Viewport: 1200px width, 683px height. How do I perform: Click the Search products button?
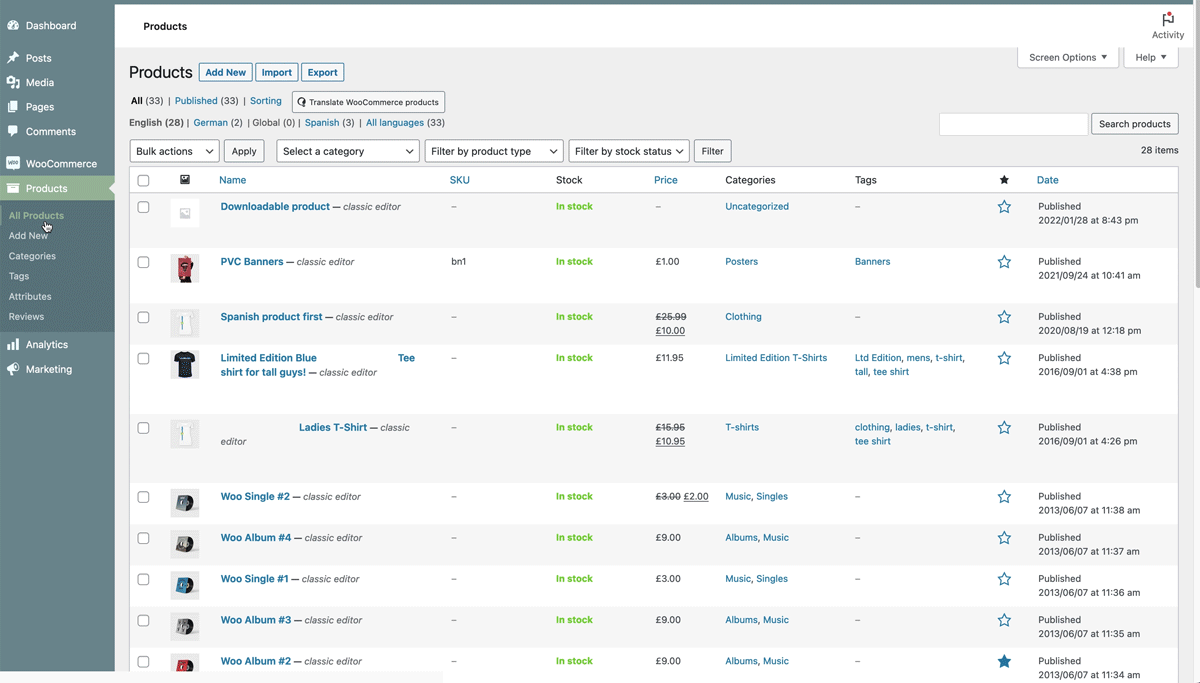pos(1134,124)
